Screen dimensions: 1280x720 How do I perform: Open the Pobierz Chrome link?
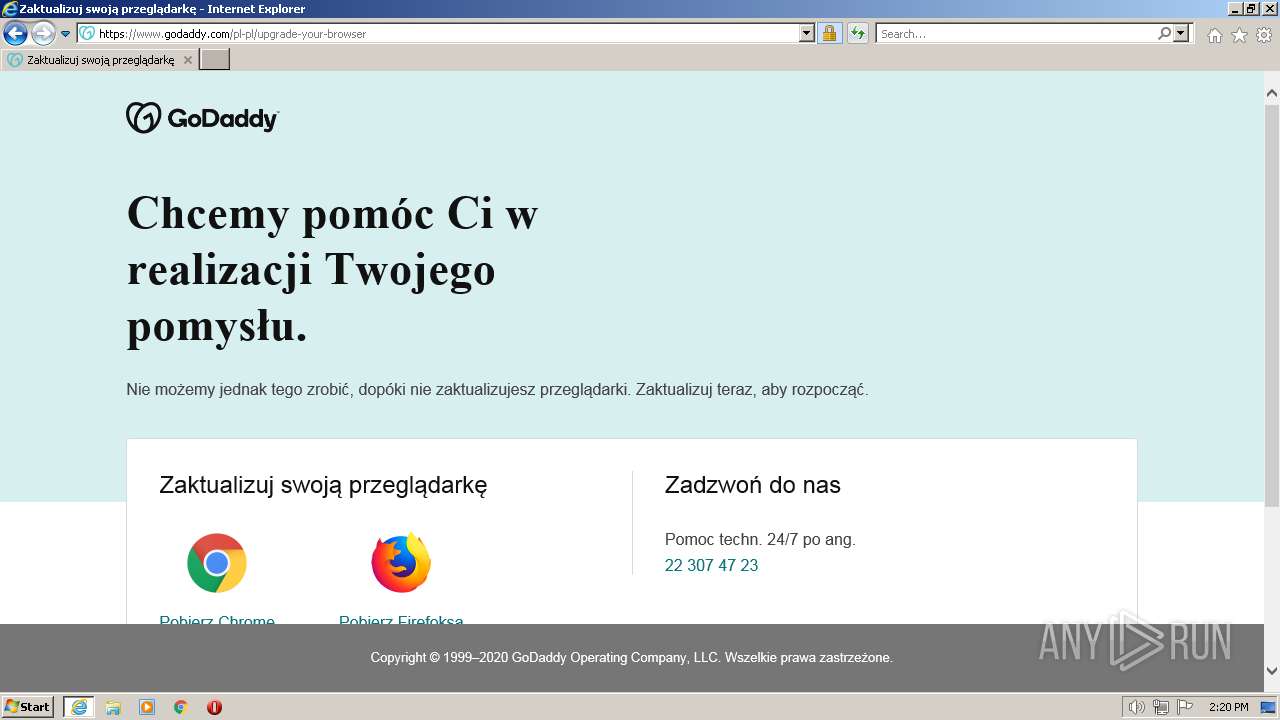217,620
